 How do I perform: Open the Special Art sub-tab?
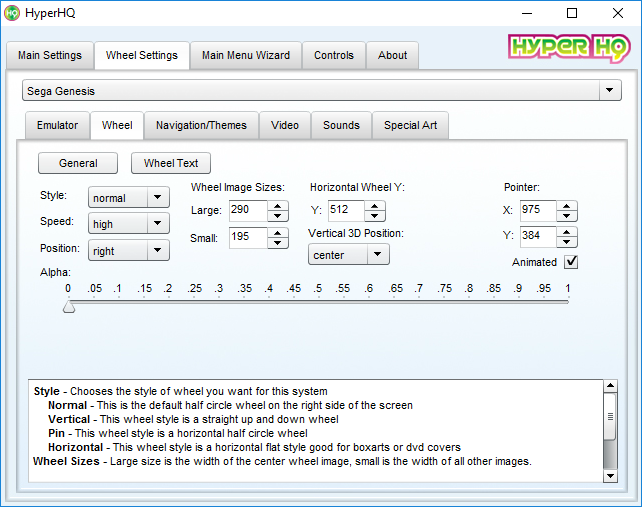tap(410, 125)
